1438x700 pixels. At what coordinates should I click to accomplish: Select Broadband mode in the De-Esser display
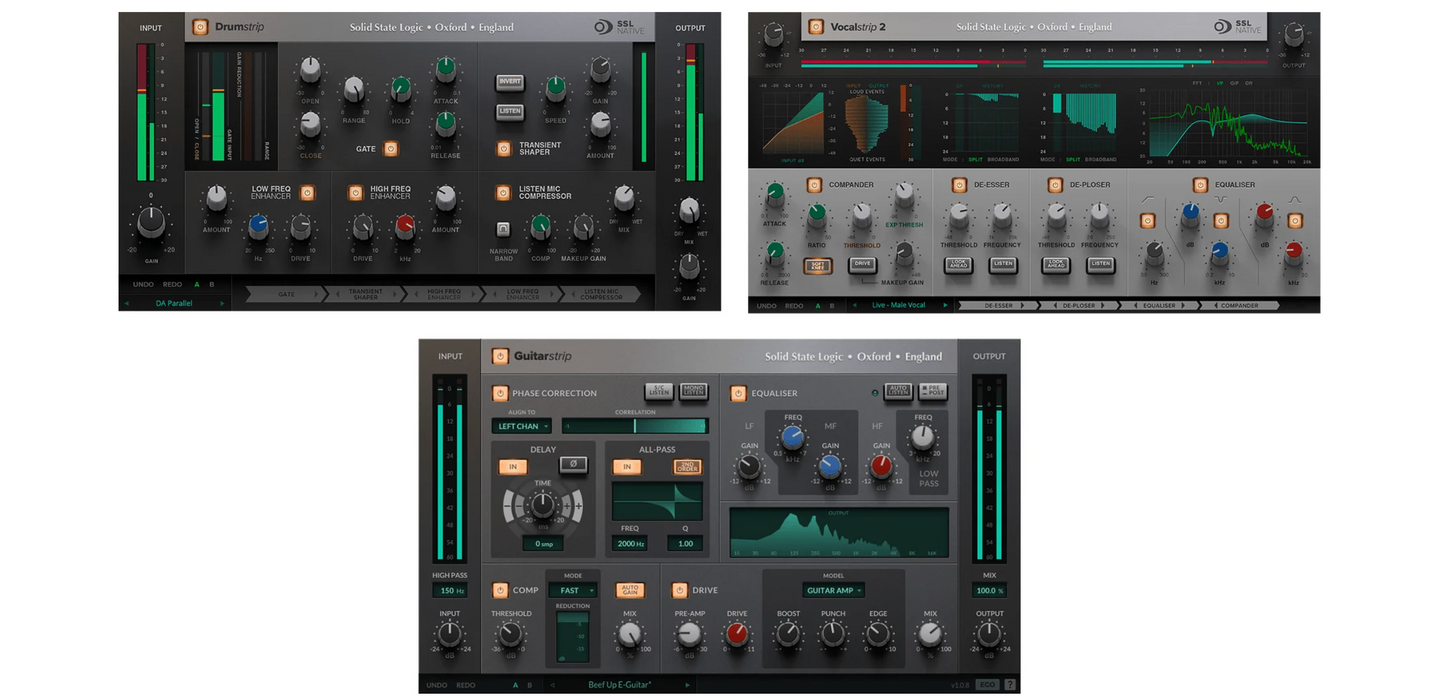1003,160
